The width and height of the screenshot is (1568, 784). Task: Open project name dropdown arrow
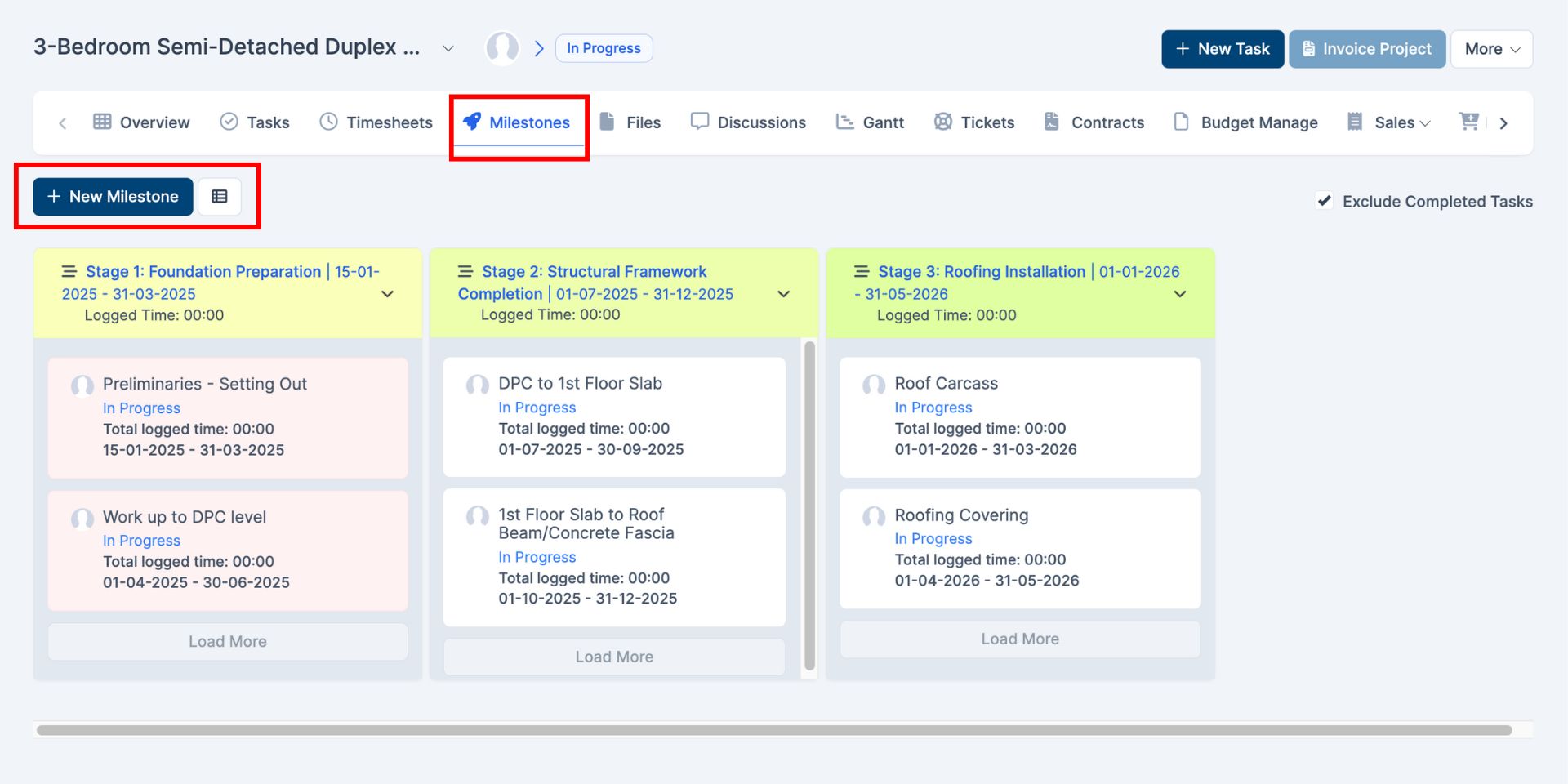[448, 49]
